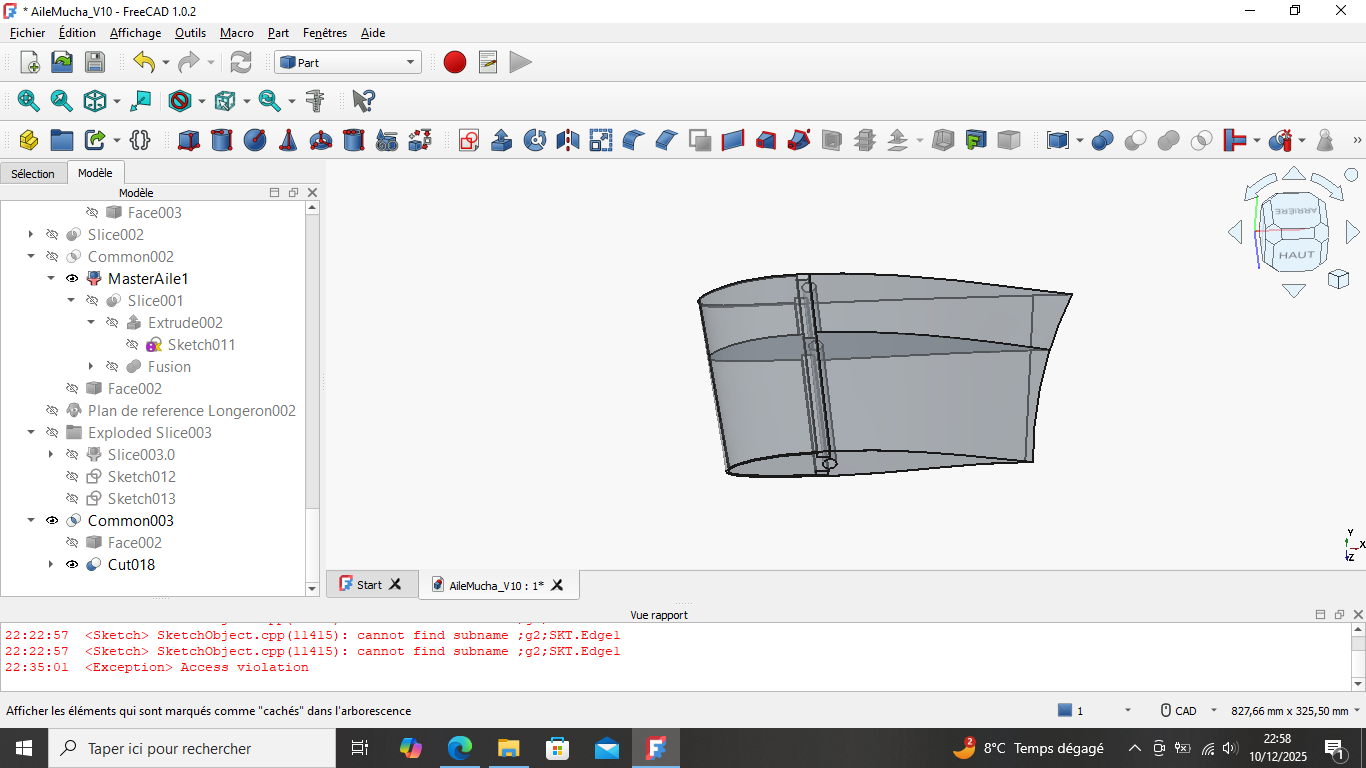
Task: Toggle visibility eye of MasterAile1
Action: point(72,279)
